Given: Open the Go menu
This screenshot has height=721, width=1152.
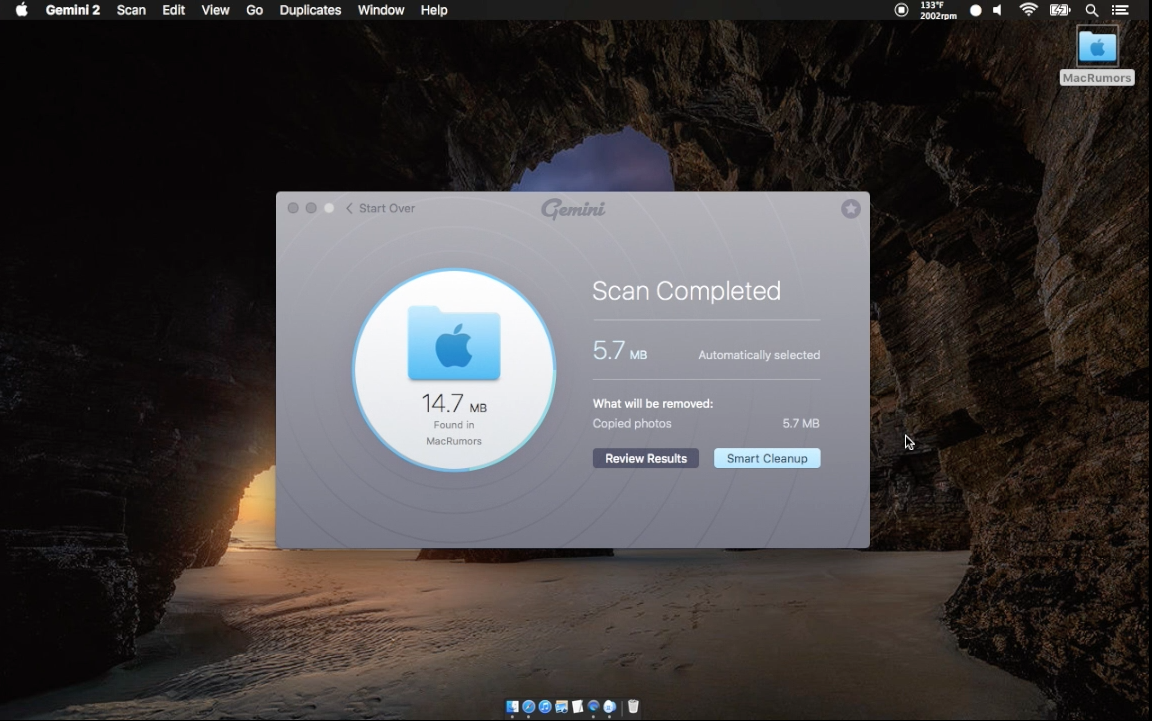Looking at the screenshot, I should click(254, 10).
